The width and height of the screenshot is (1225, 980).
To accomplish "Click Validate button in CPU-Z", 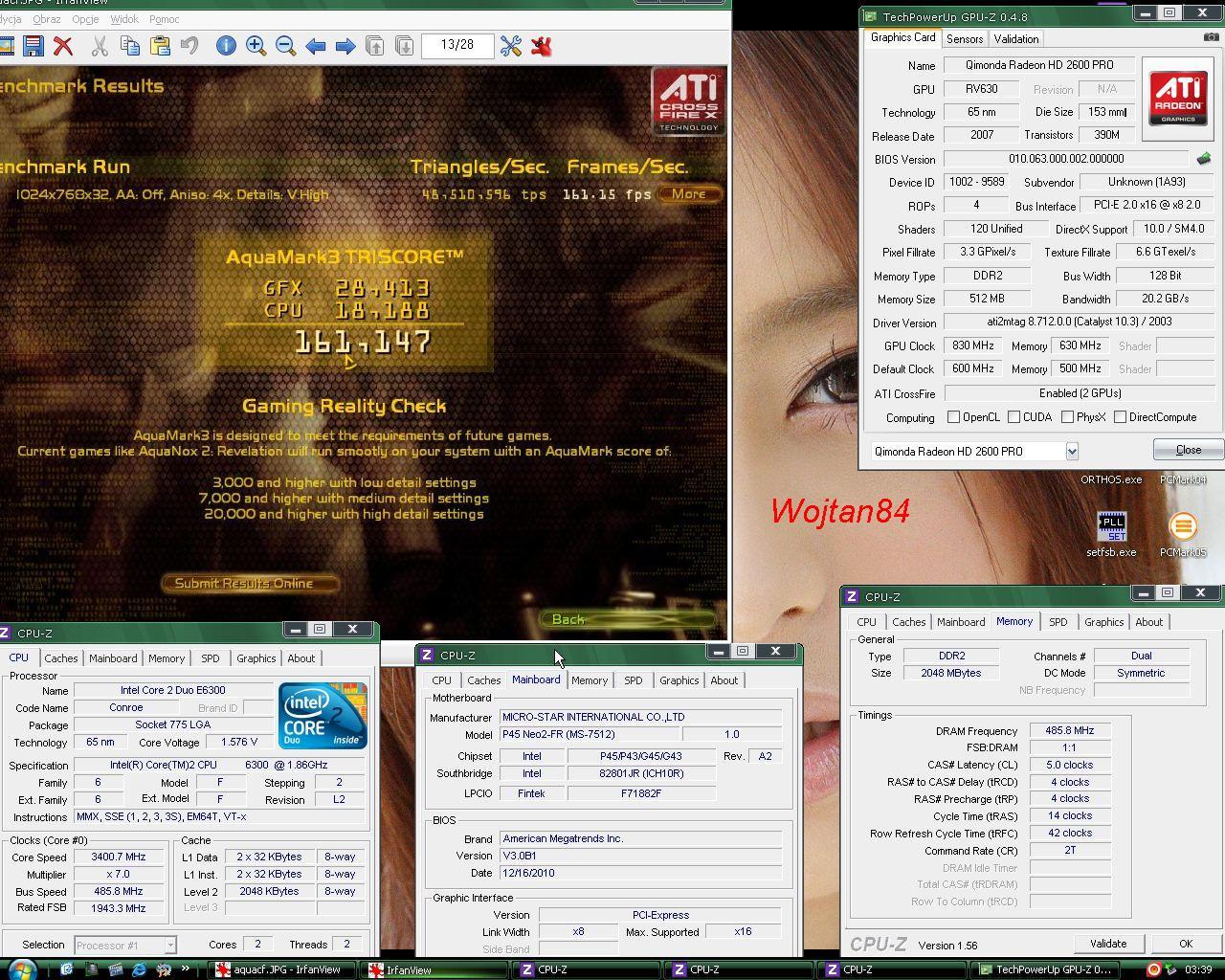I will pos(1108,944).
